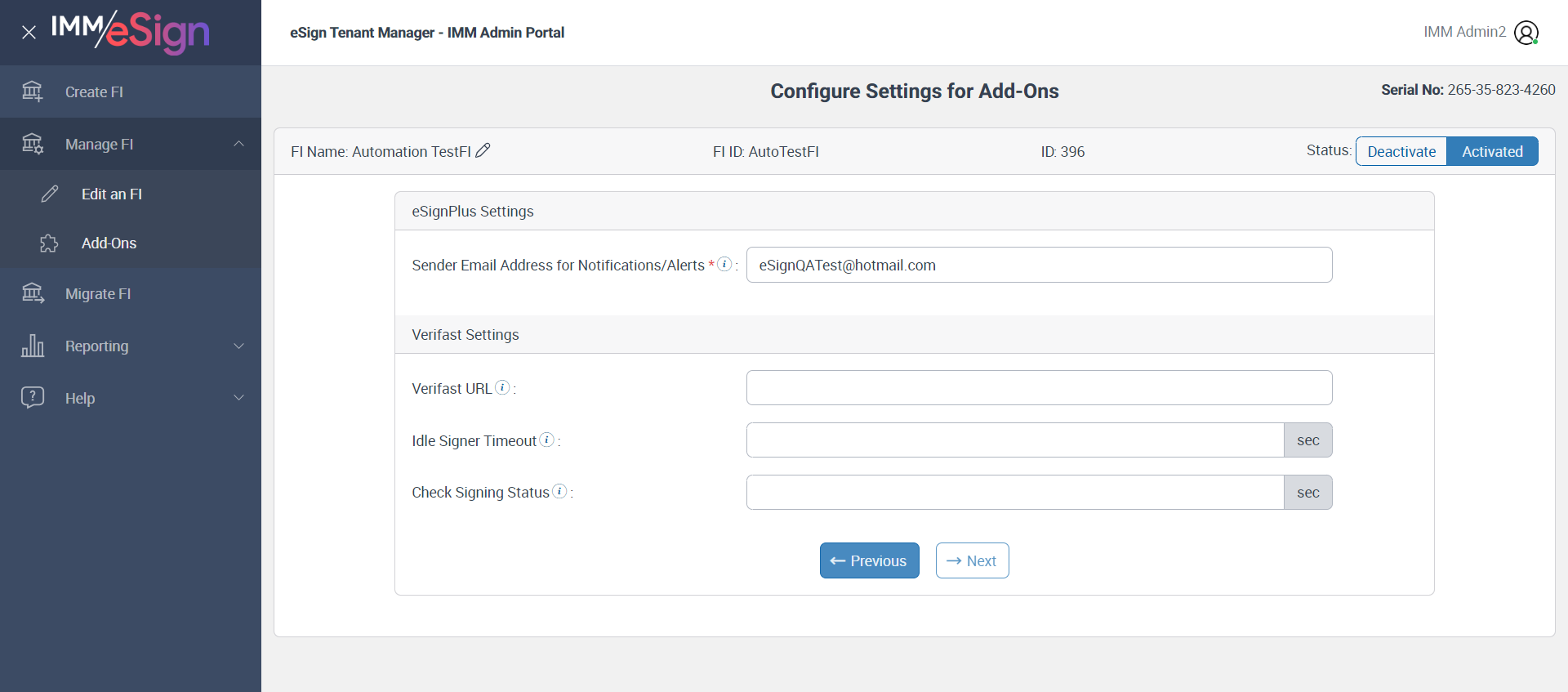Focus the Sender Email Address field

point(1039,265)
